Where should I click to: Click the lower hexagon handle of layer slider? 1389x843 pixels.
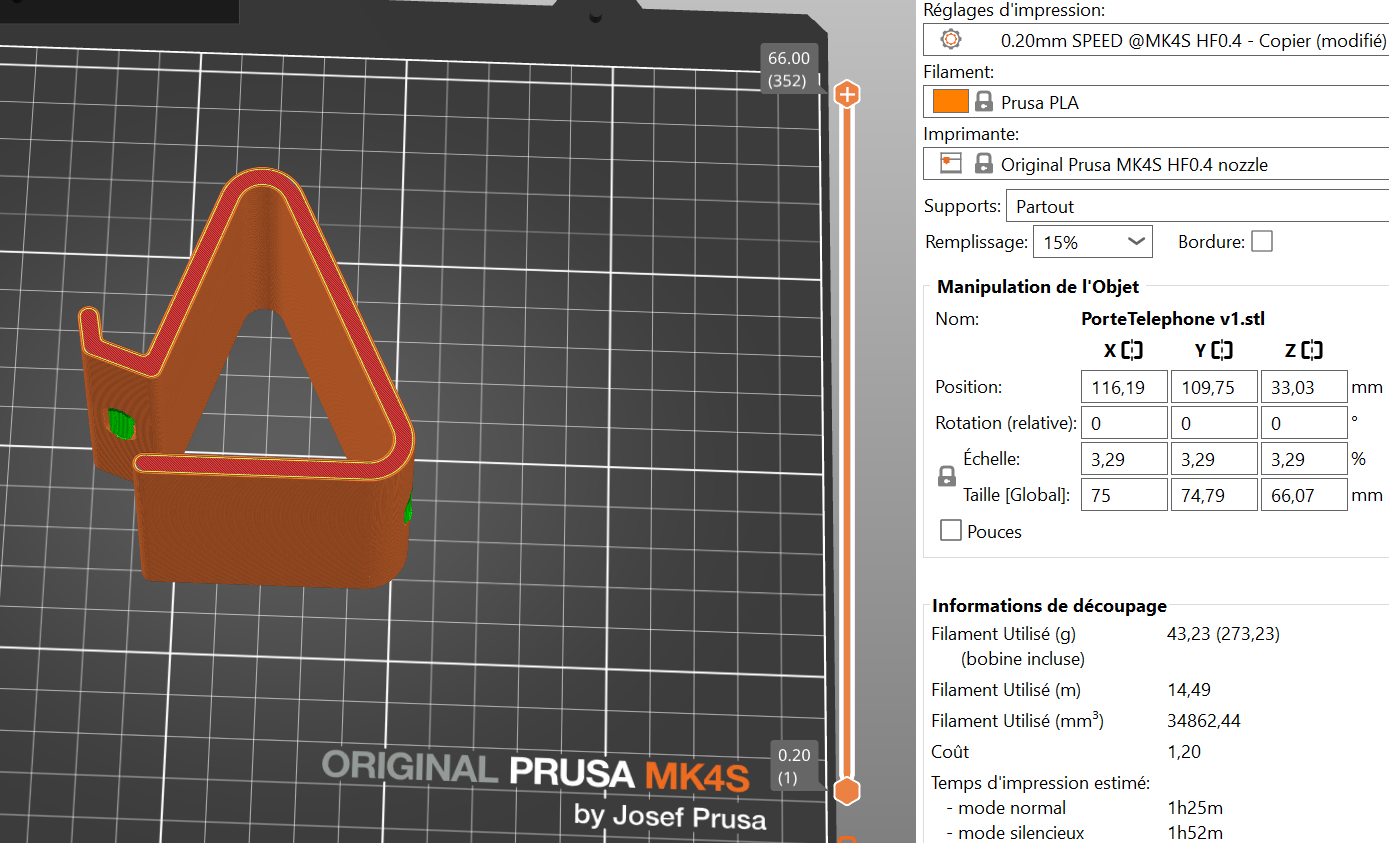click(847, 791)
